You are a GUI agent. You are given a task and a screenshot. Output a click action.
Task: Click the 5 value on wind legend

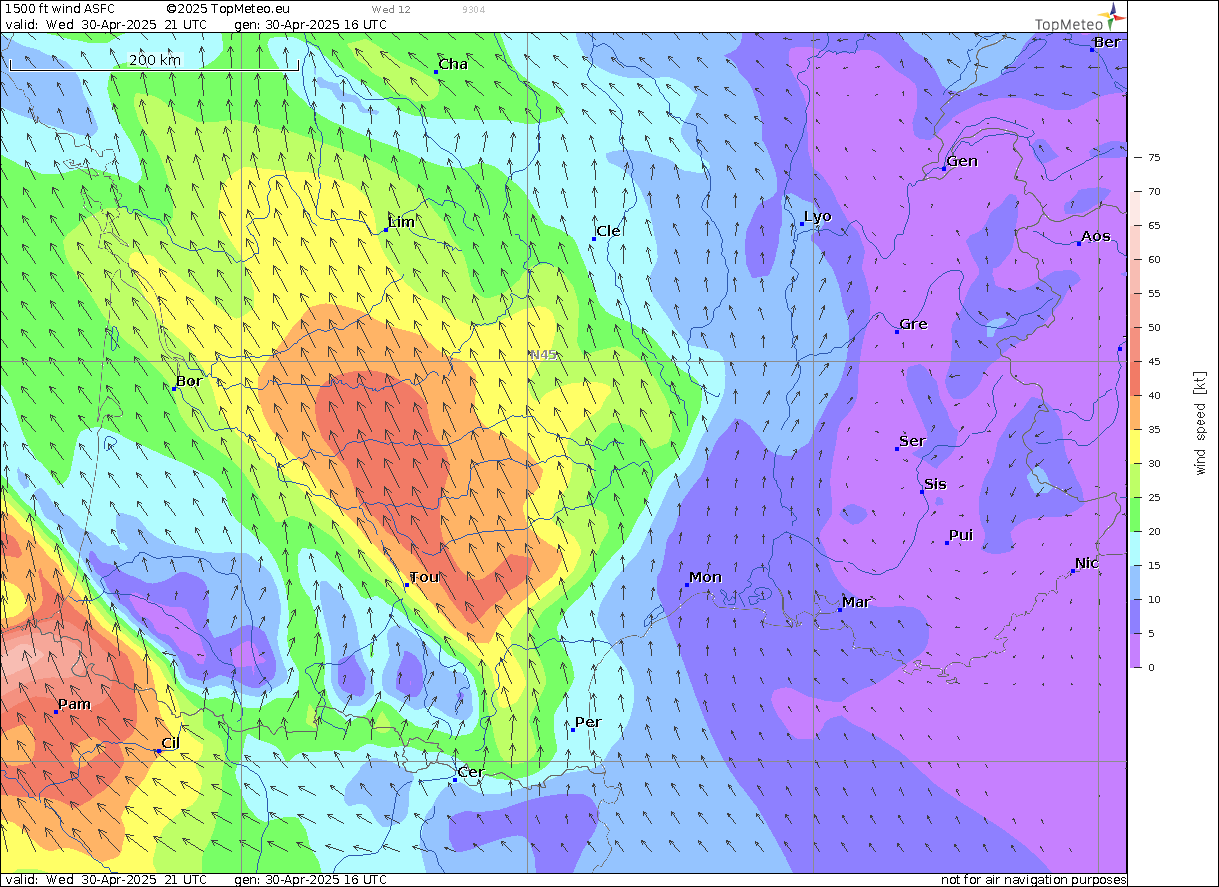point(1151,634)
